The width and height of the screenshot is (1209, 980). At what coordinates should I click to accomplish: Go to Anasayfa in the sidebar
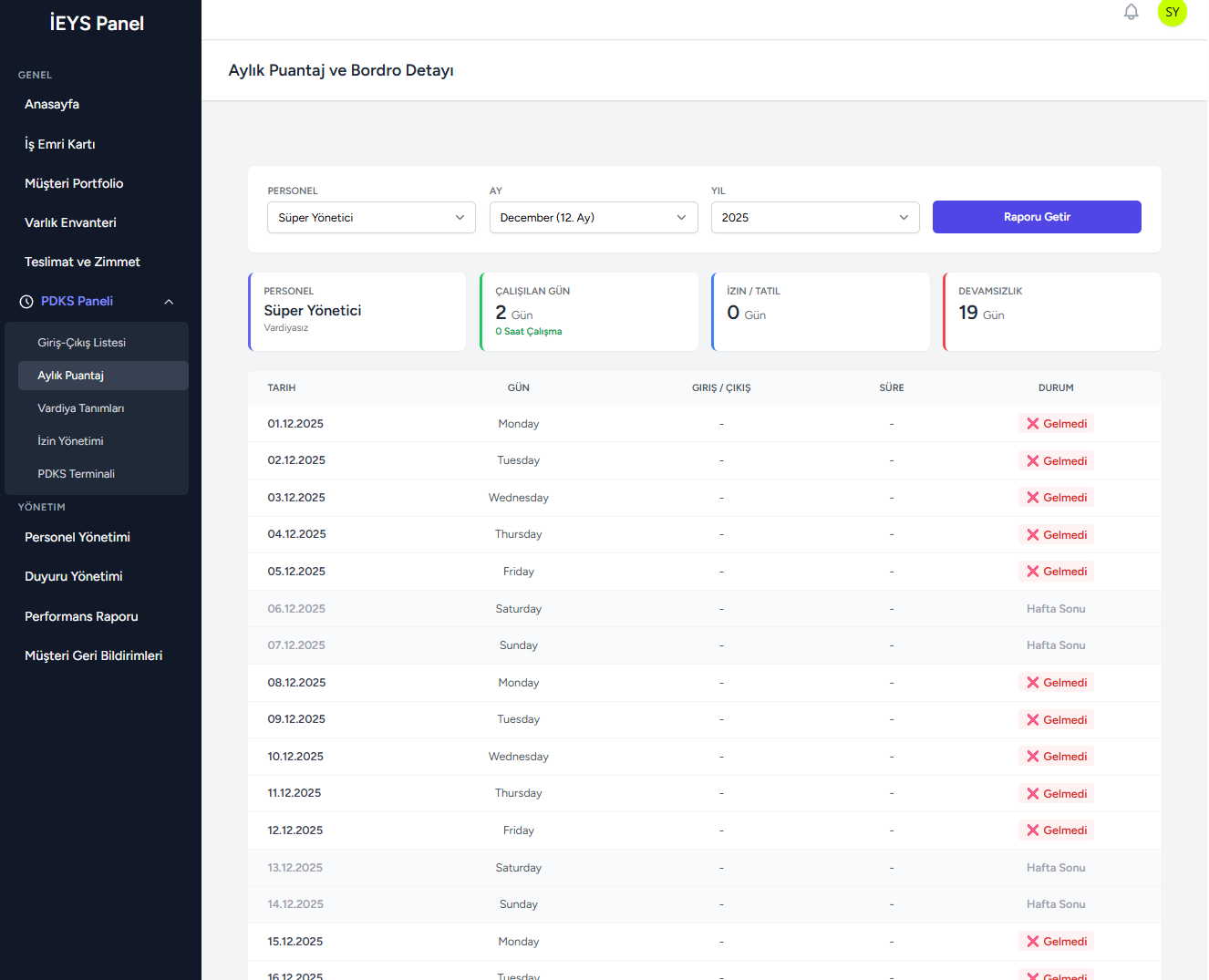(x=52, y=105)
